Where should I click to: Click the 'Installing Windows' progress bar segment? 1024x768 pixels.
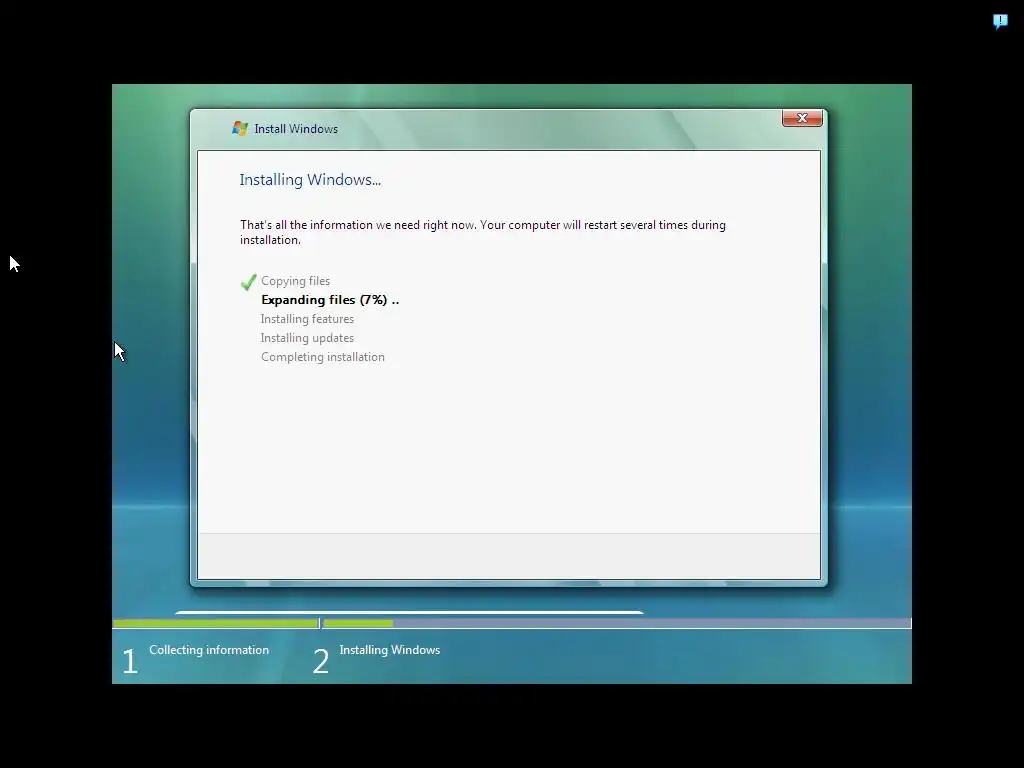coord(616,624)
